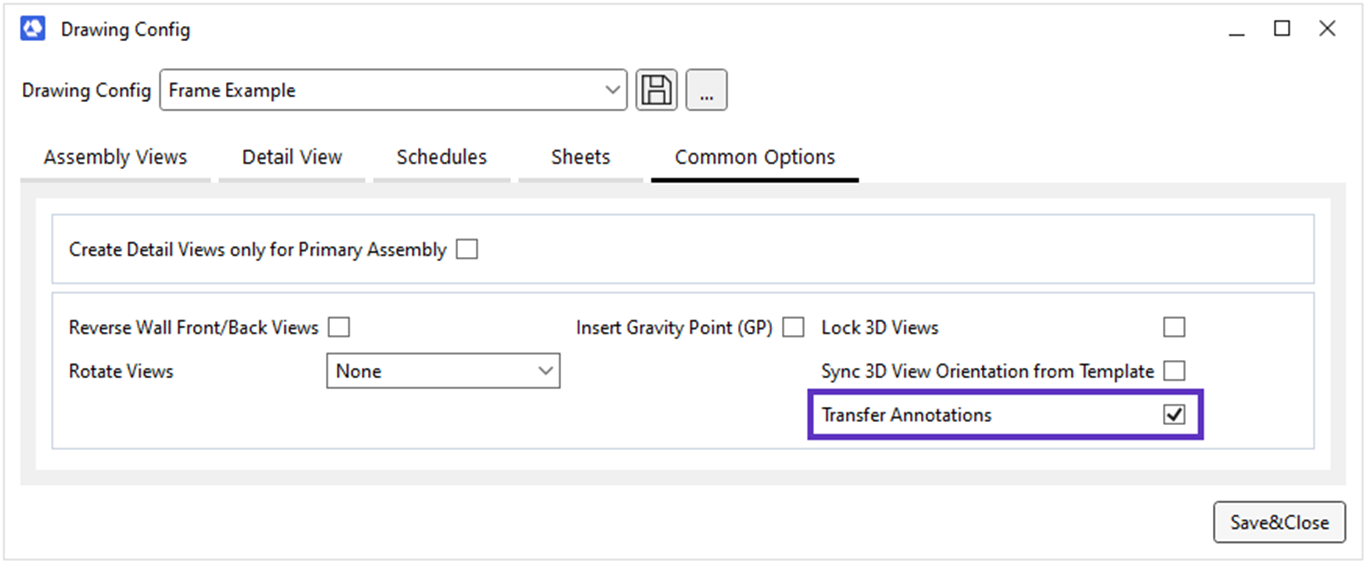Open the Drawing Config dropdown list
The image size is (1368, 565).
pyautogui.click(x=613, y=90)
